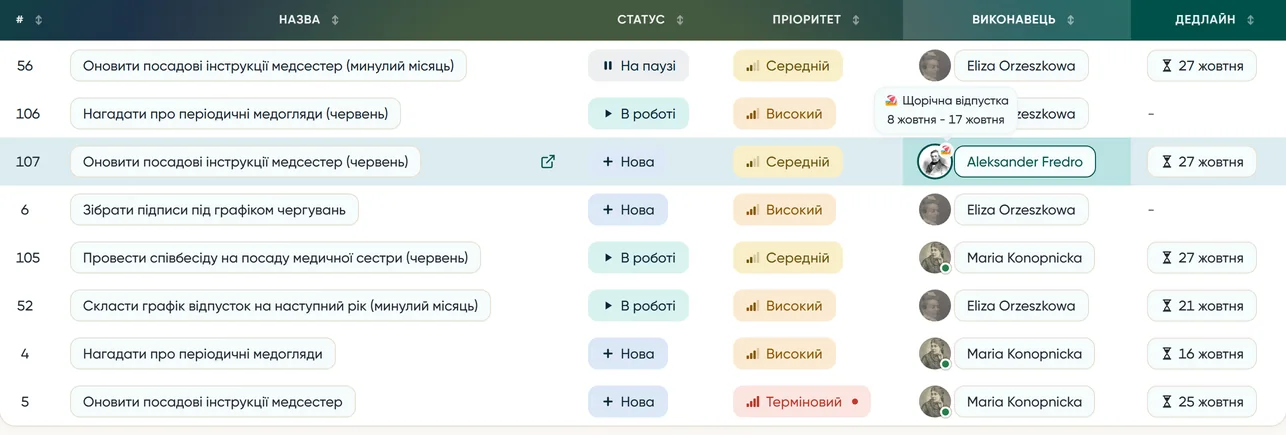Sort by Назва column arrows

335,20
